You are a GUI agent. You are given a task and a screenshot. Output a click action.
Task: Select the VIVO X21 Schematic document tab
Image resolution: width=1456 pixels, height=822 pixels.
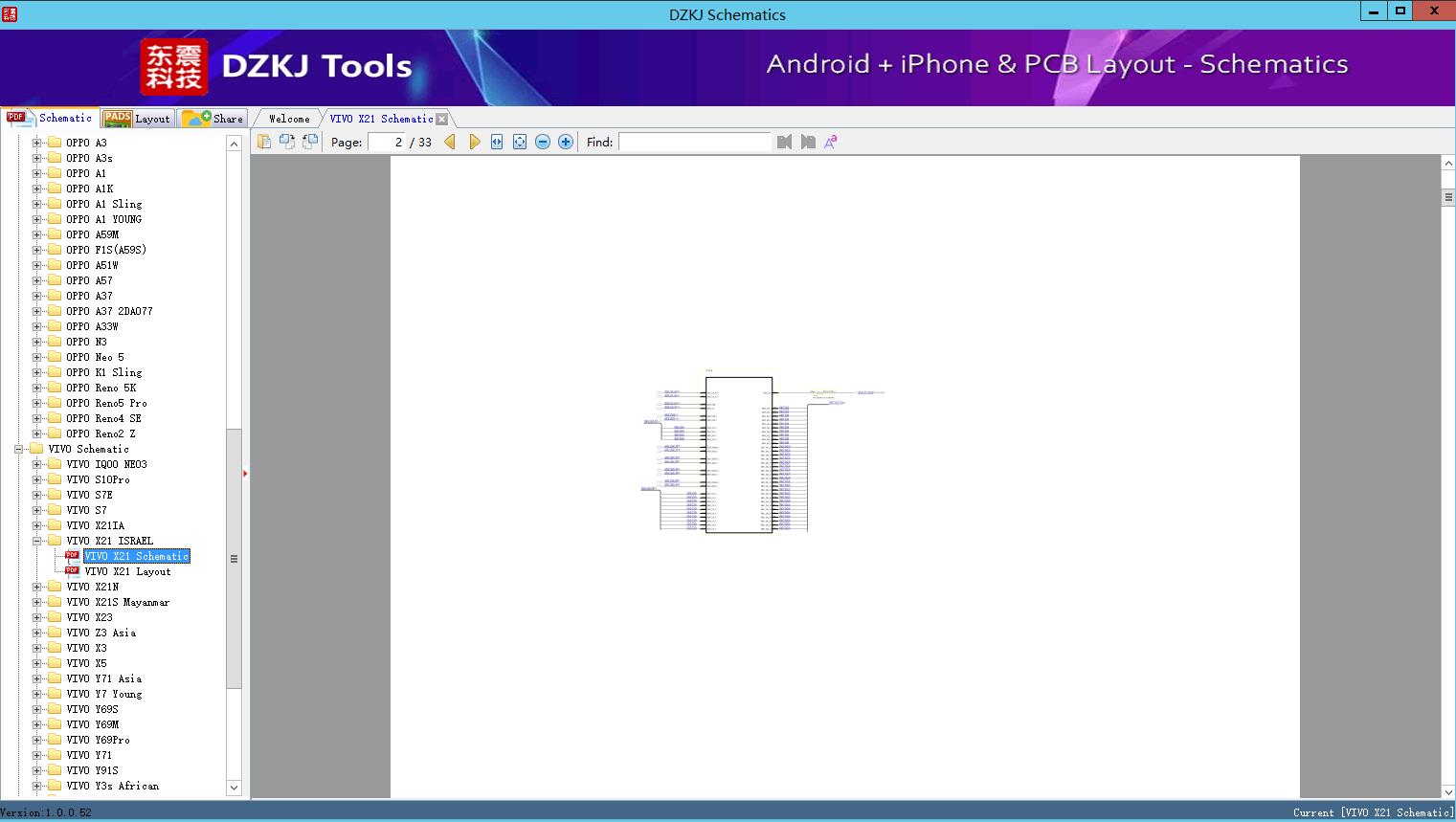(x=381, y=119)
